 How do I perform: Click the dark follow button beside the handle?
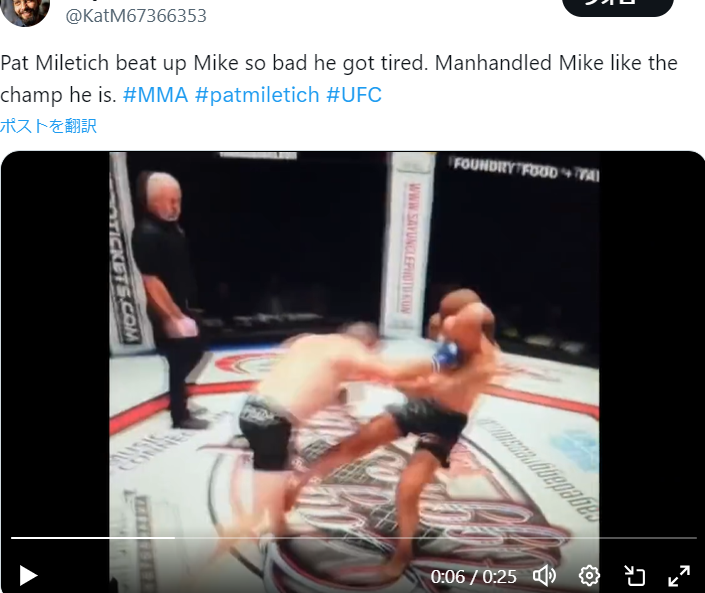618,5
